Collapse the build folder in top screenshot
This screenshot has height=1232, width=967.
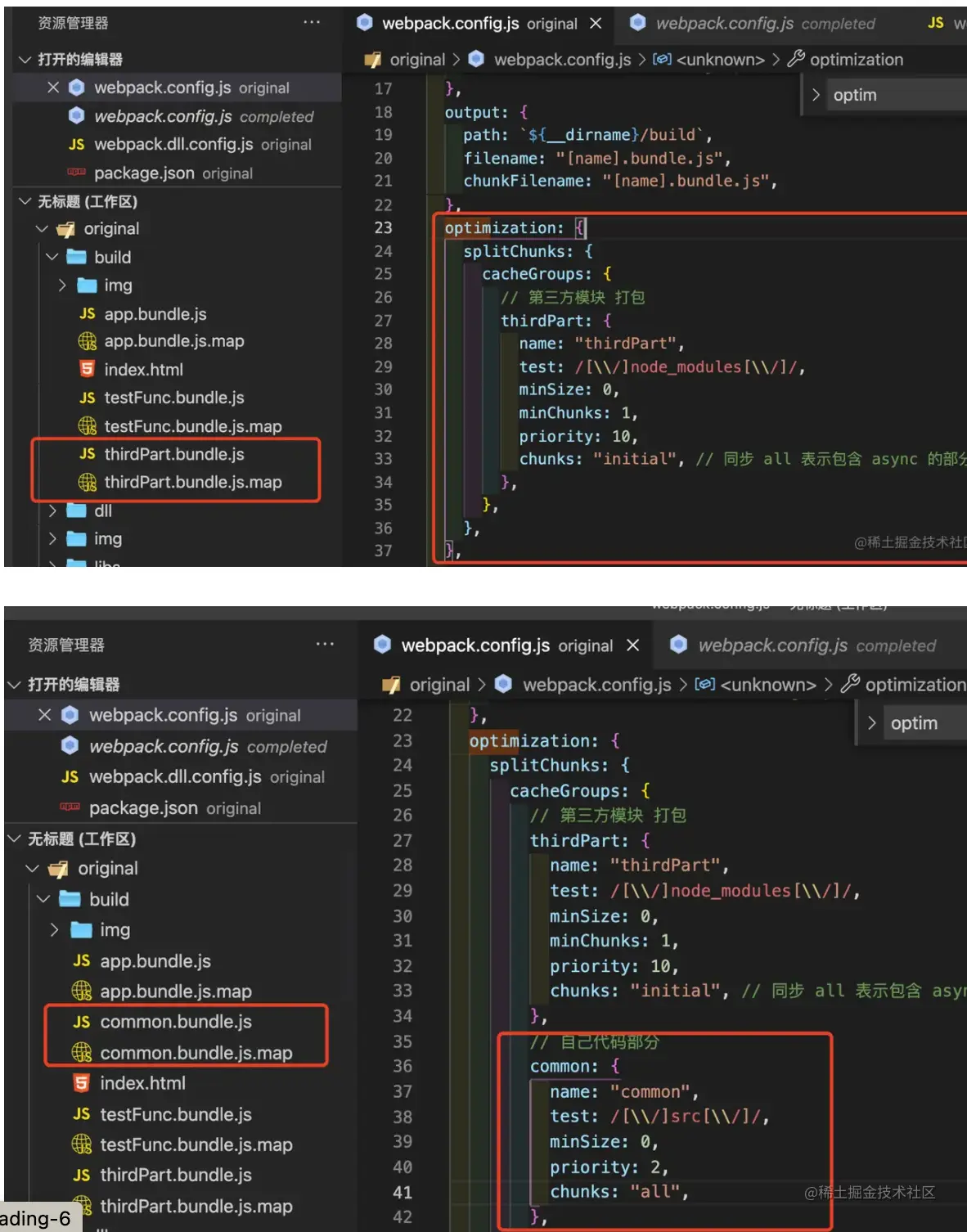[52, 257]
